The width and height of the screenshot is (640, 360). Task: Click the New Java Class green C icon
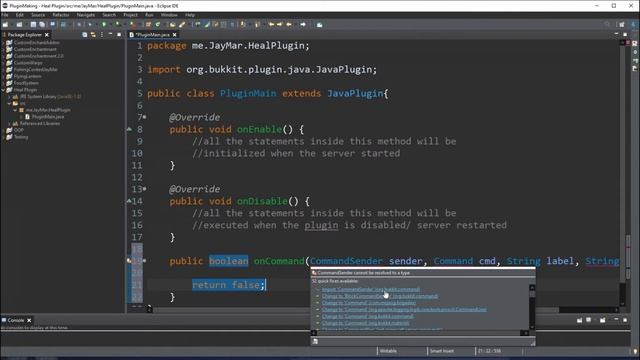point(158,24)
